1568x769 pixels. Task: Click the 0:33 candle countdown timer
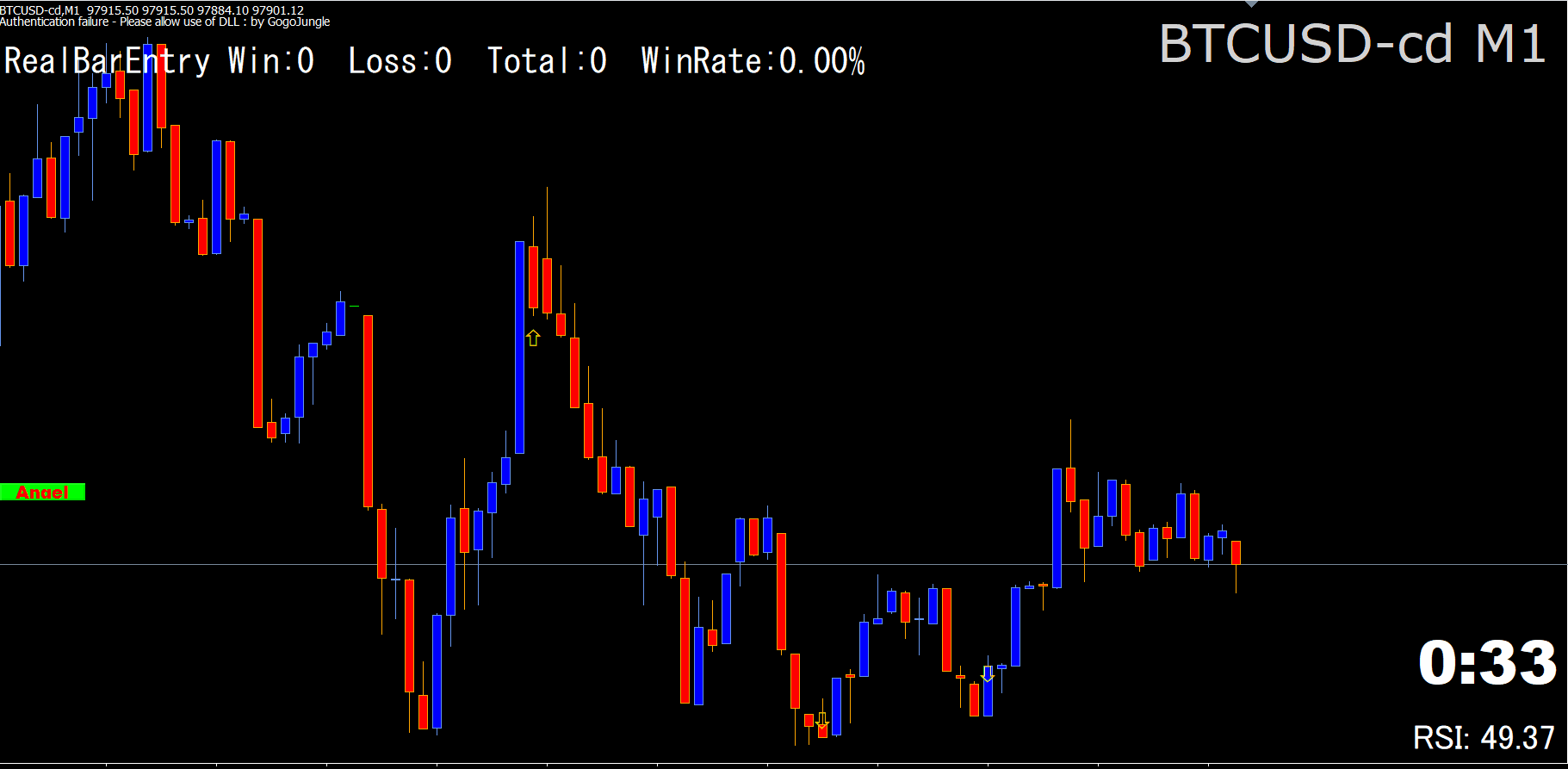click(1487, 663)
